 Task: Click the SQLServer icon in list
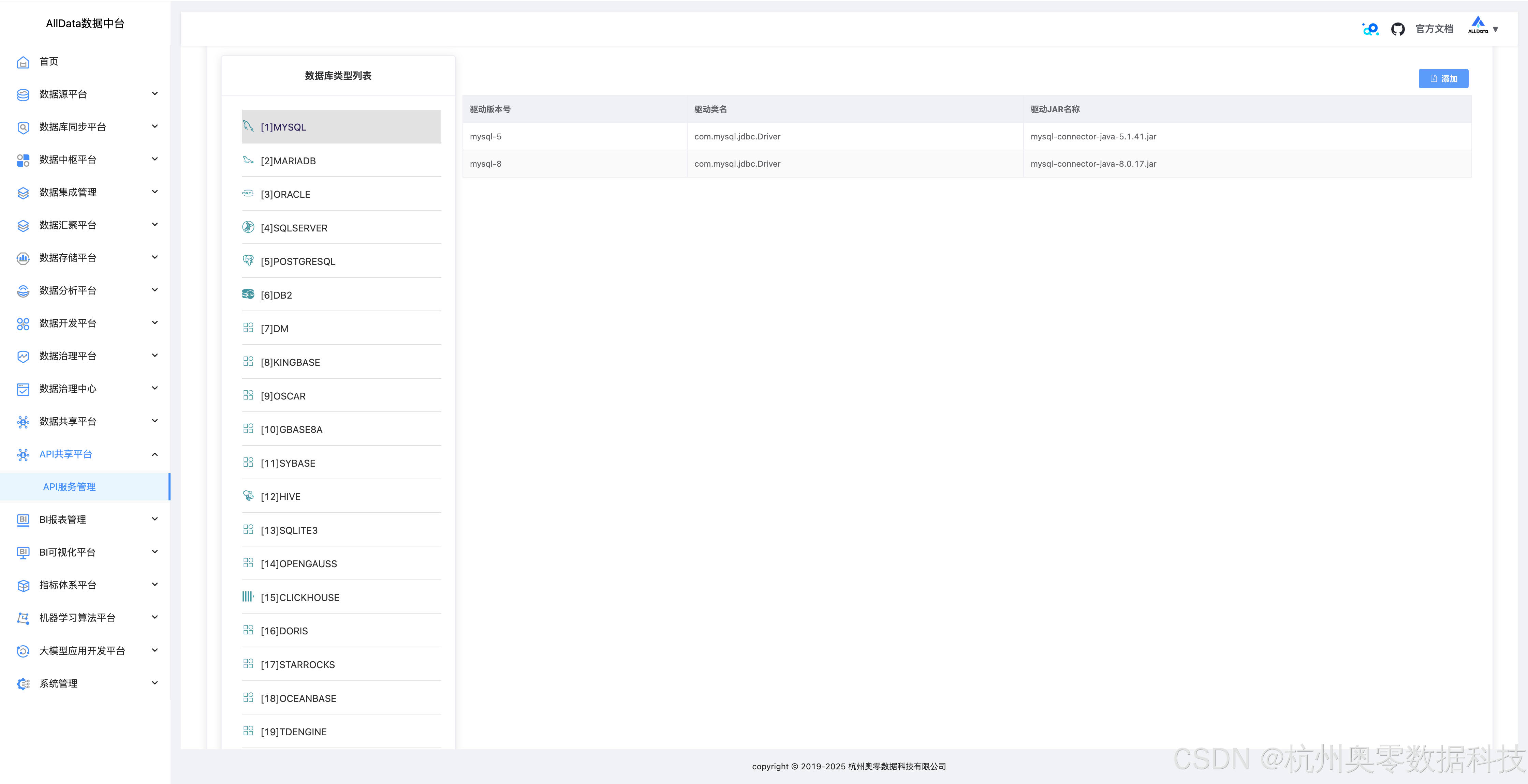(248, 227)
